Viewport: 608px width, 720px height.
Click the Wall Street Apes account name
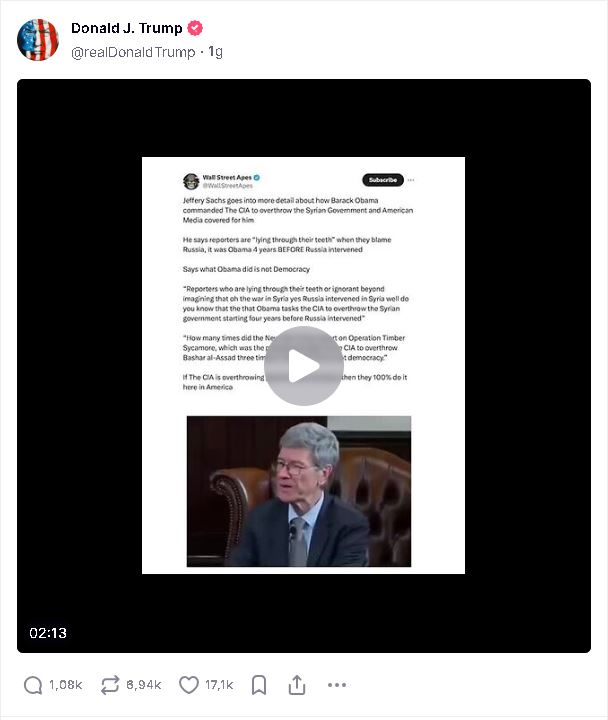(x=227, y=177)
